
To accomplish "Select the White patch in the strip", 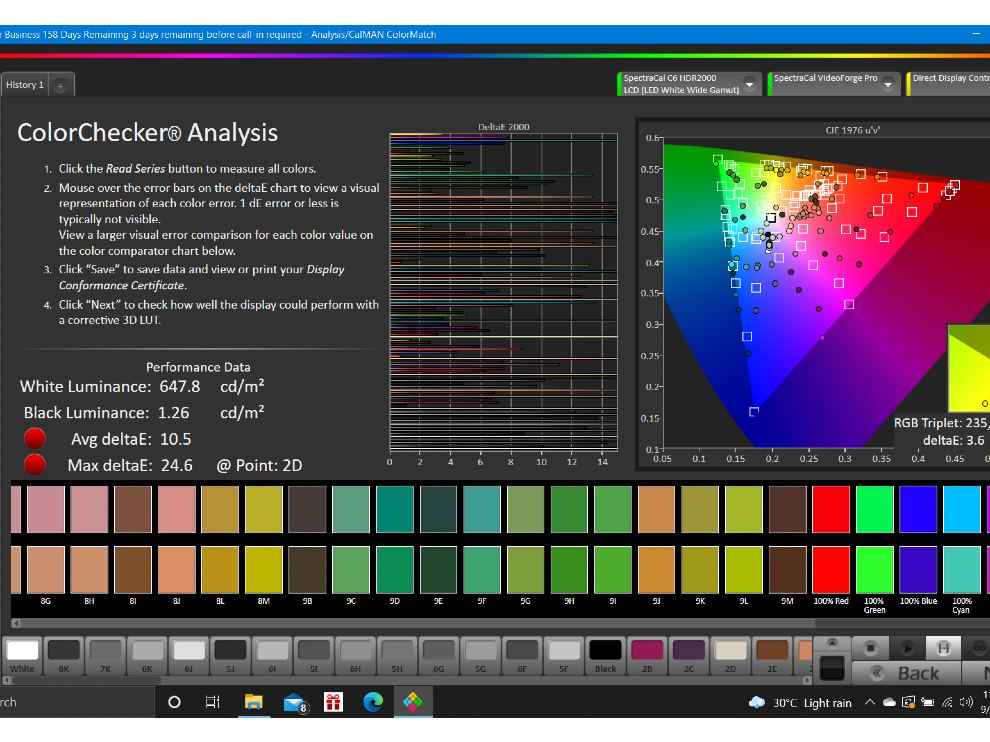I will click(x=22, y=656).
